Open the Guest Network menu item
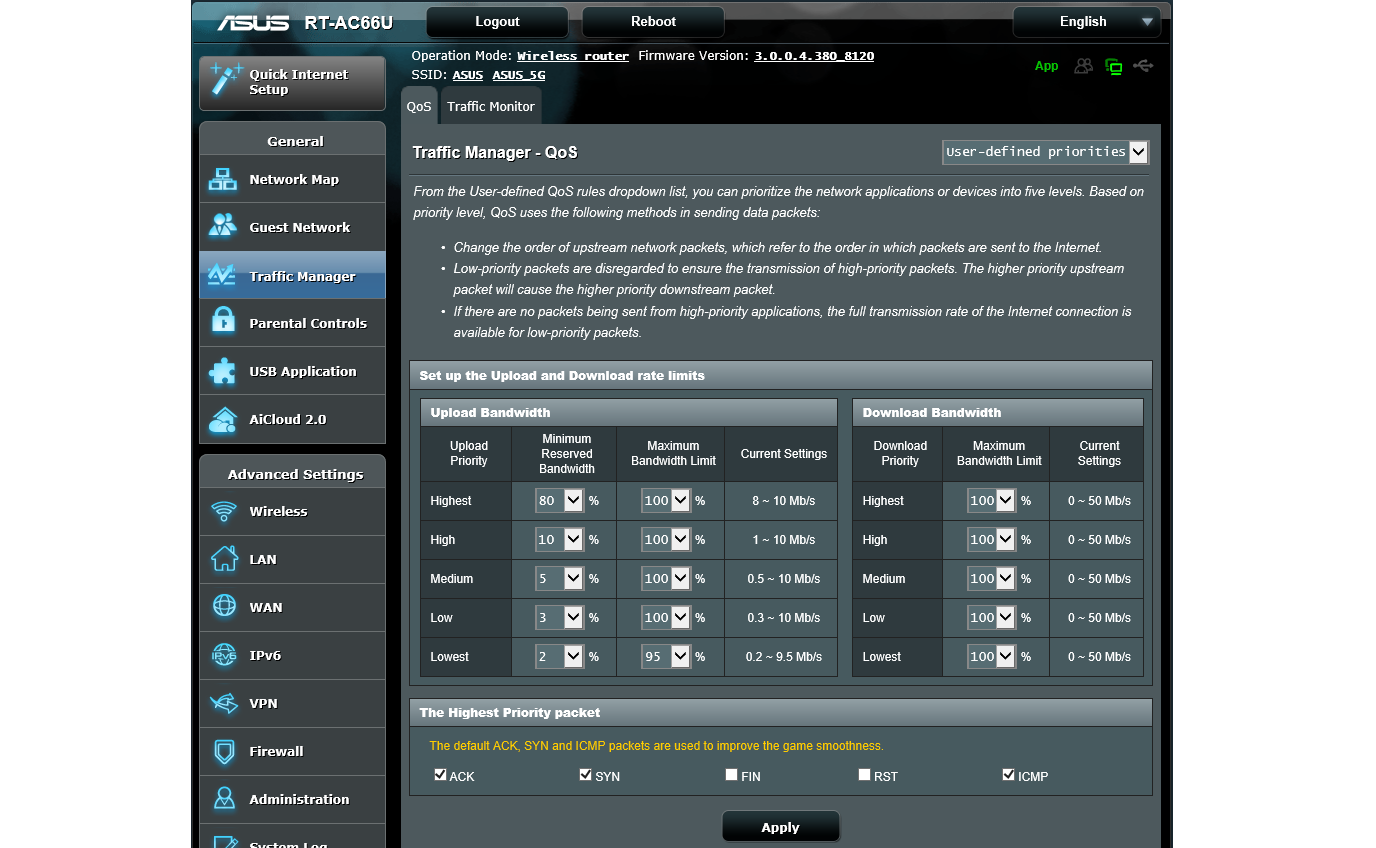 click(292, 227)
